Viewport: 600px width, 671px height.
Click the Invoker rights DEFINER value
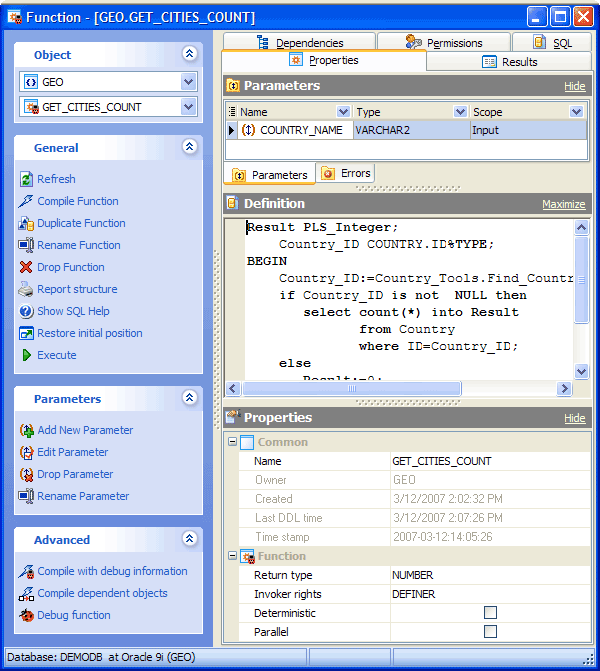[x=490, y=594]
